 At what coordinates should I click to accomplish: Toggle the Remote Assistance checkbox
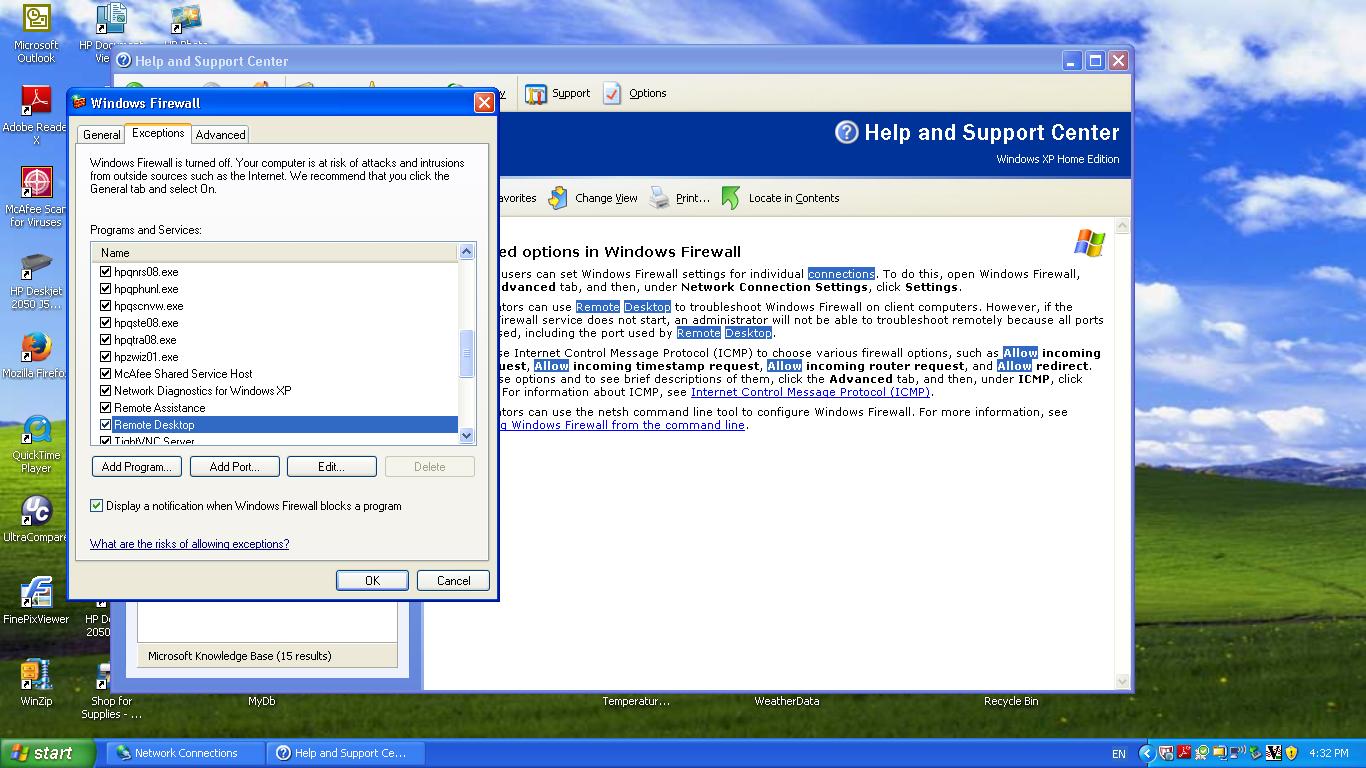105,408
